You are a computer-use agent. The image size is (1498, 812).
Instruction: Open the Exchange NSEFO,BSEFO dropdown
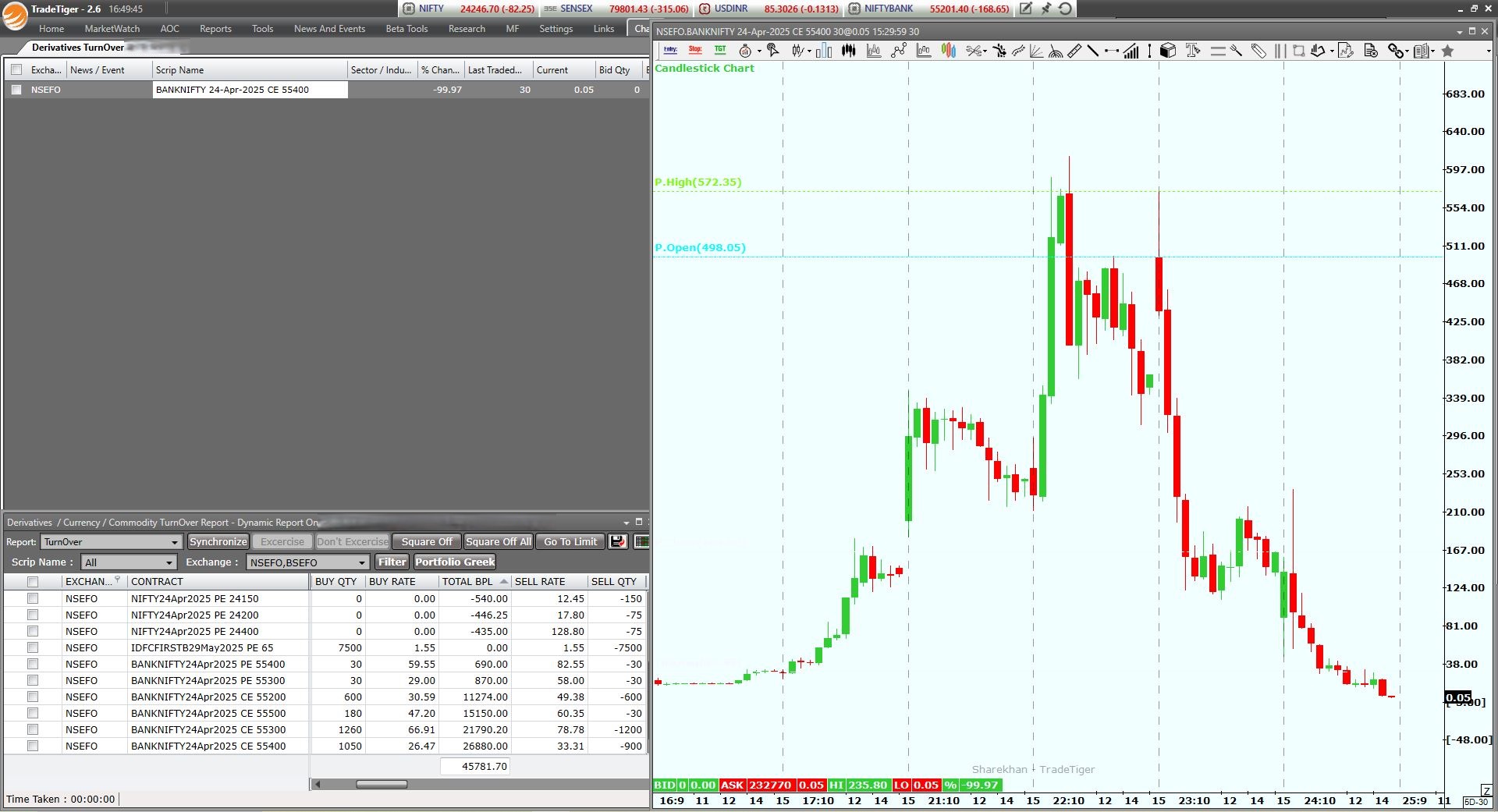(307, 562)
